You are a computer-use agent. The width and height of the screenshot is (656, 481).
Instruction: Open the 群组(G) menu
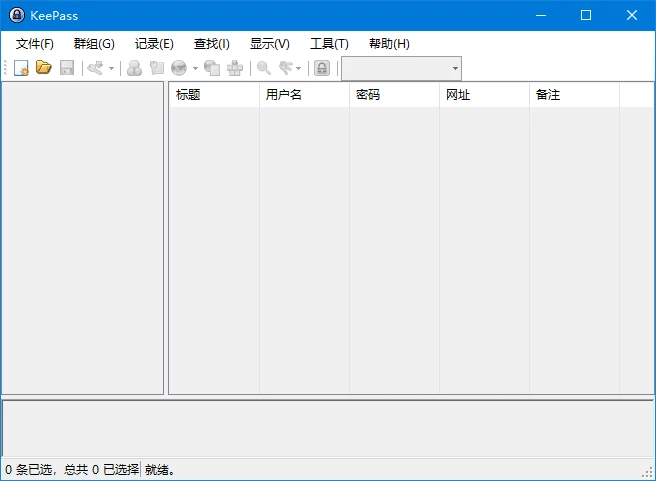click(x=94, y=43)
